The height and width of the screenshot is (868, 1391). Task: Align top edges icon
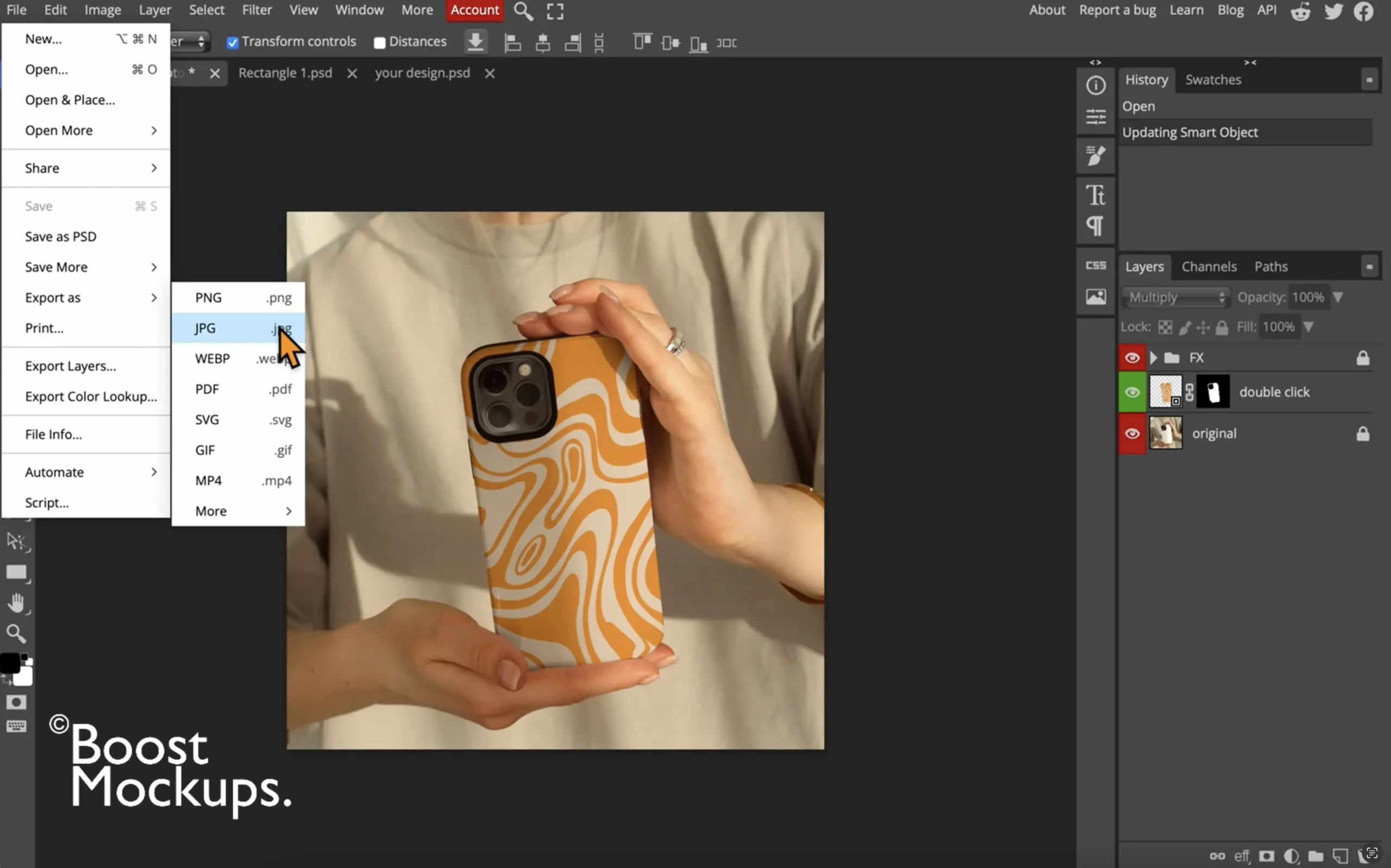pyautogui.click(x=642, y=42)
